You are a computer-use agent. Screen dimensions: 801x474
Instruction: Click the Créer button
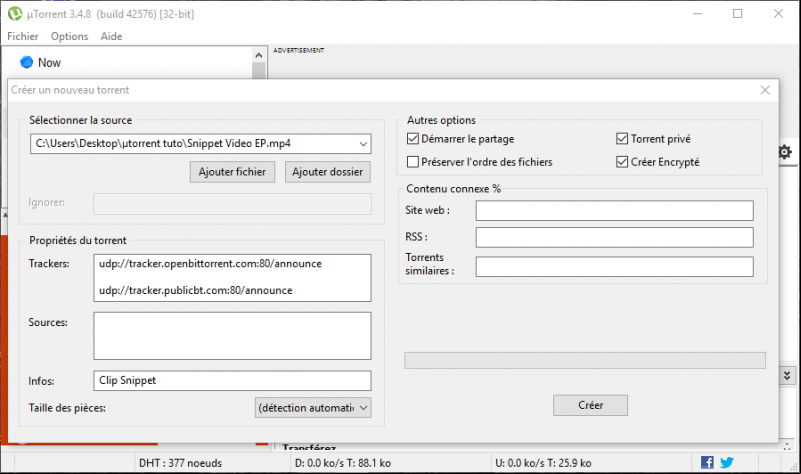pyautogui.click(x=590, y=405)
